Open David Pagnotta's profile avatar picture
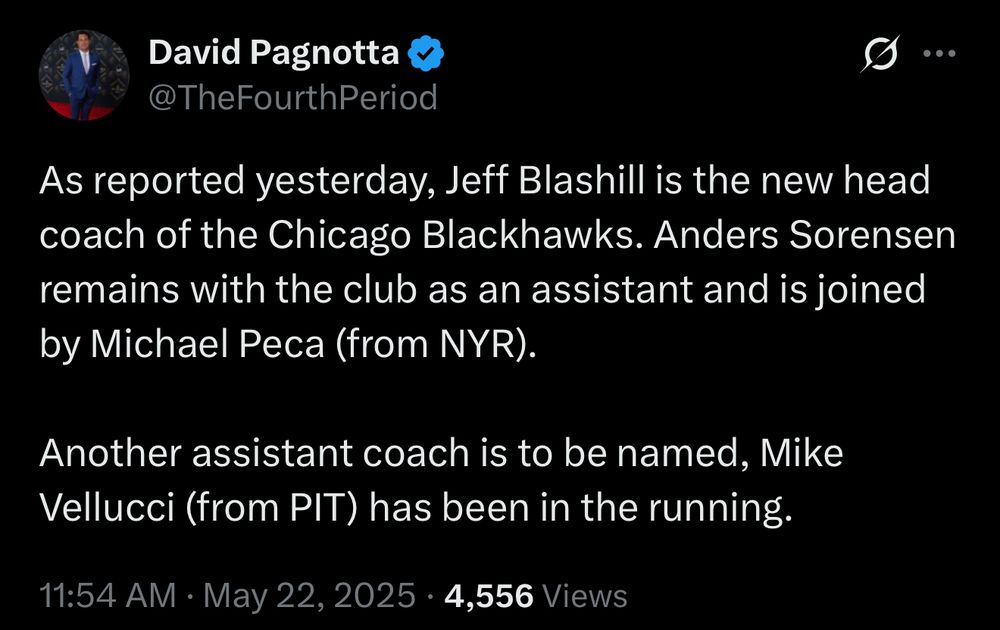 84,75
